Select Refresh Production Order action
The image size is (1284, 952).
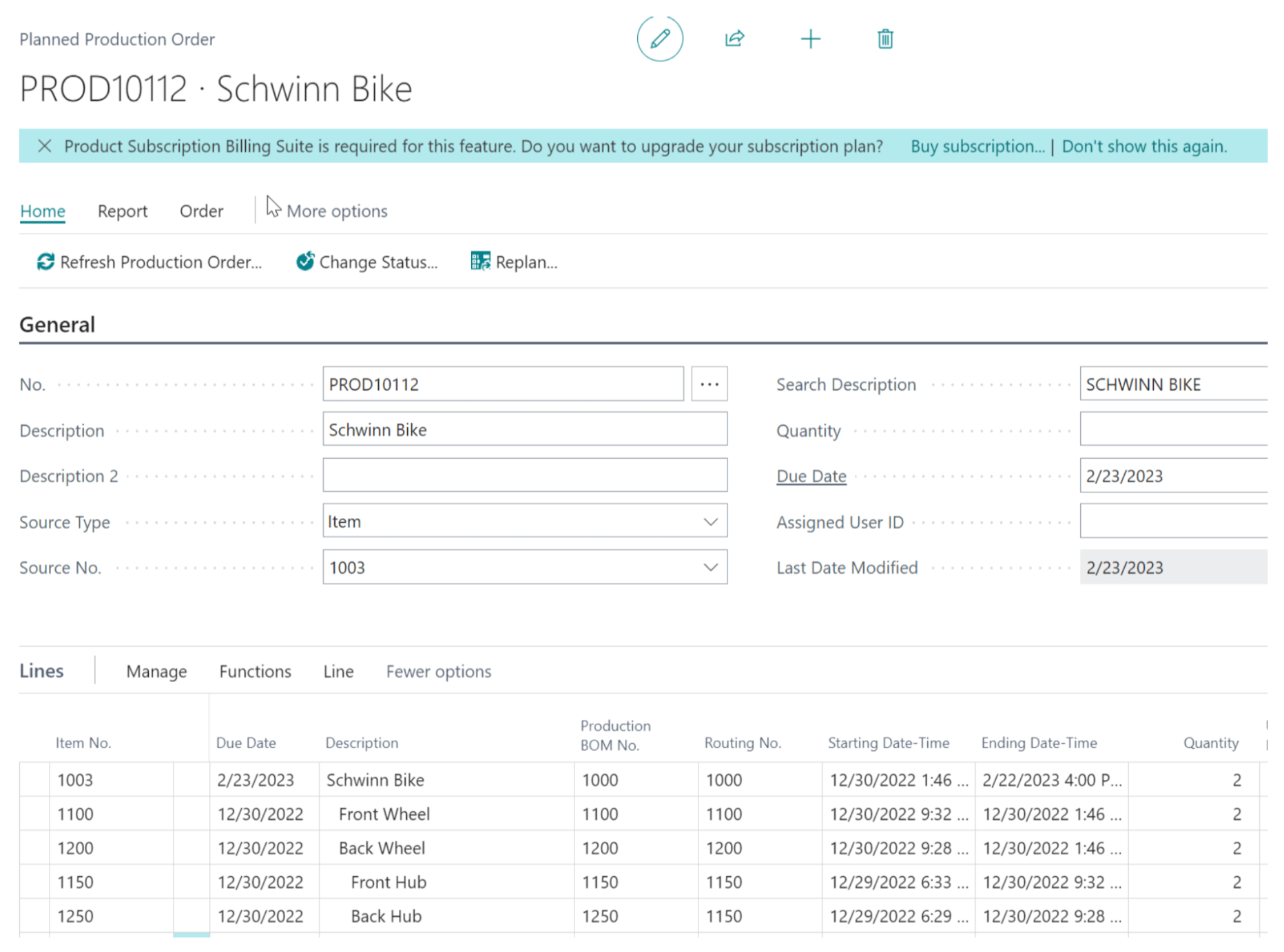(150, 262)
